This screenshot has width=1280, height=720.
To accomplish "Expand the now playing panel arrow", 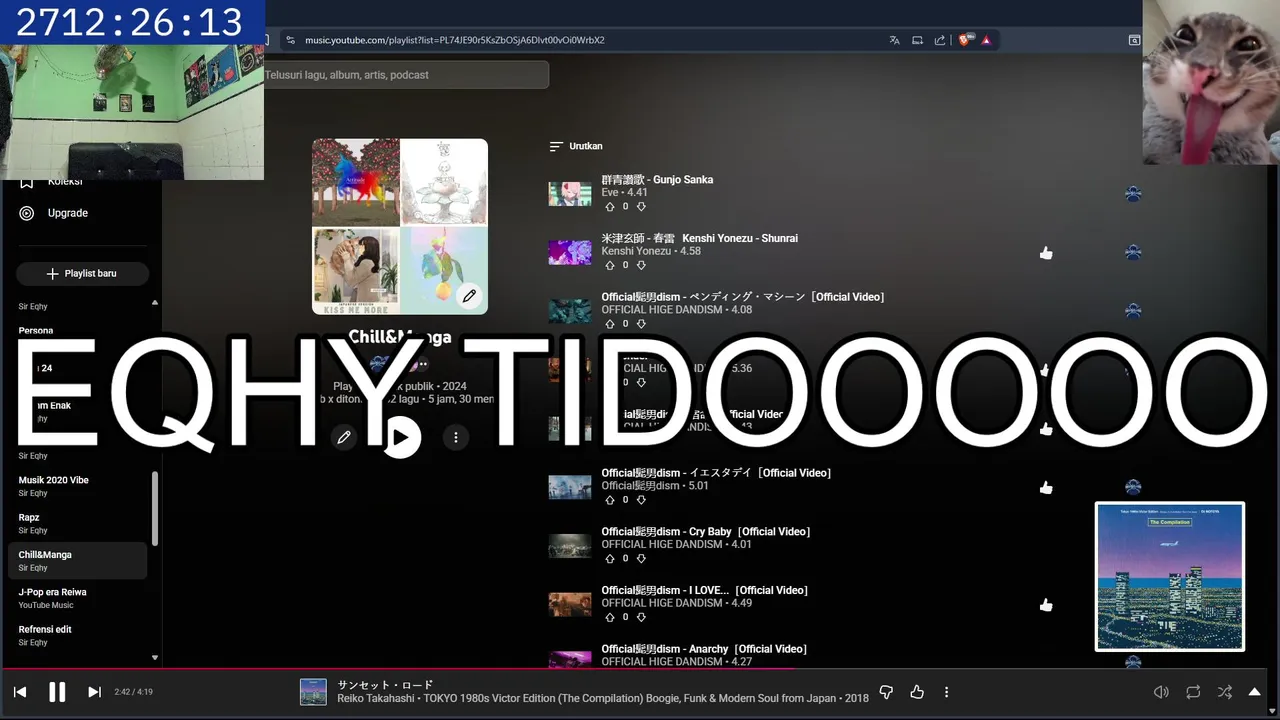I will tap(1254, 692).
